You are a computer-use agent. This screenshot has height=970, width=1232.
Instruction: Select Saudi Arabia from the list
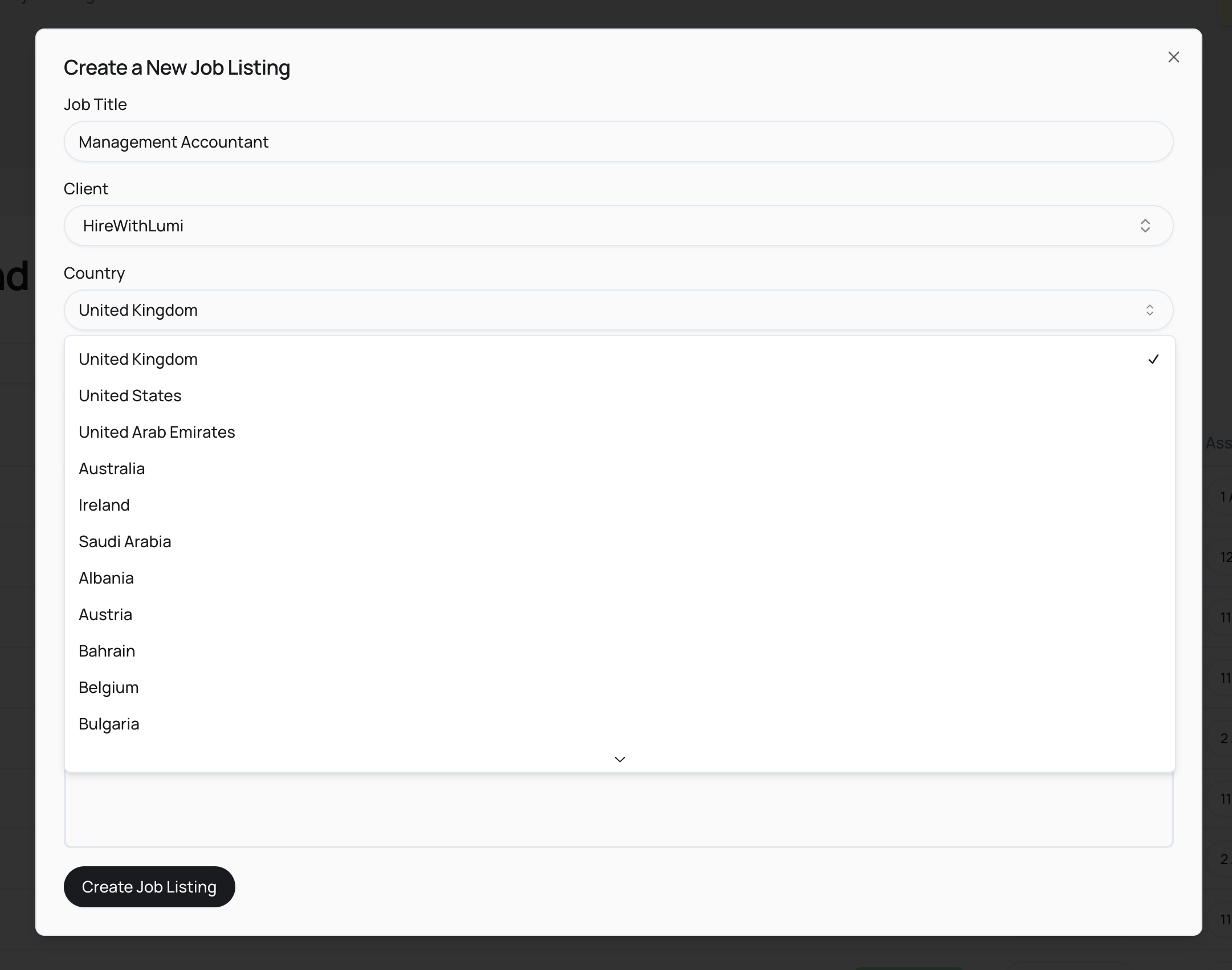tap(125, 541)
